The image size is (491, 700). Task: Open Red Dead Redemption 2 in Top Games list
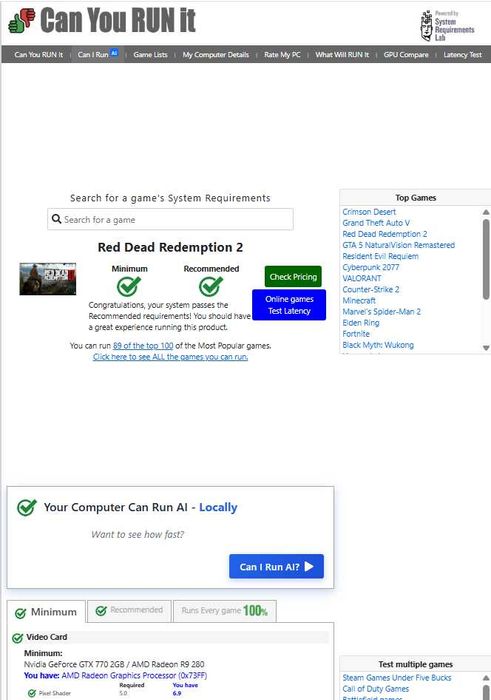pos(385,234)
